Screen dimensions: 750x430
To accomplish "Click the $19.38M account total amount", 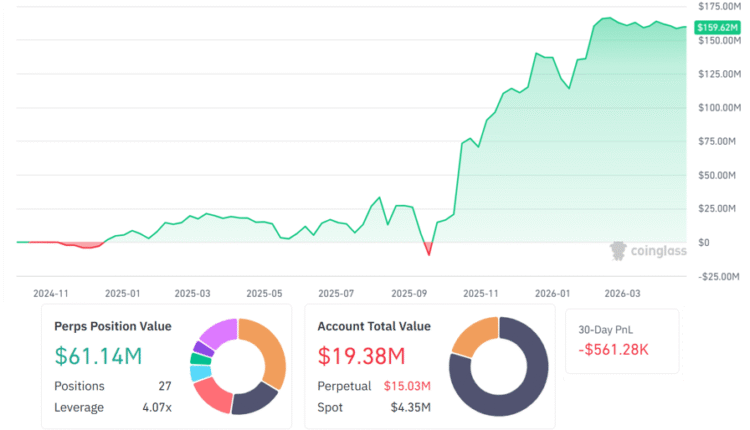I will pyautogui.click(x=361, y=355).
